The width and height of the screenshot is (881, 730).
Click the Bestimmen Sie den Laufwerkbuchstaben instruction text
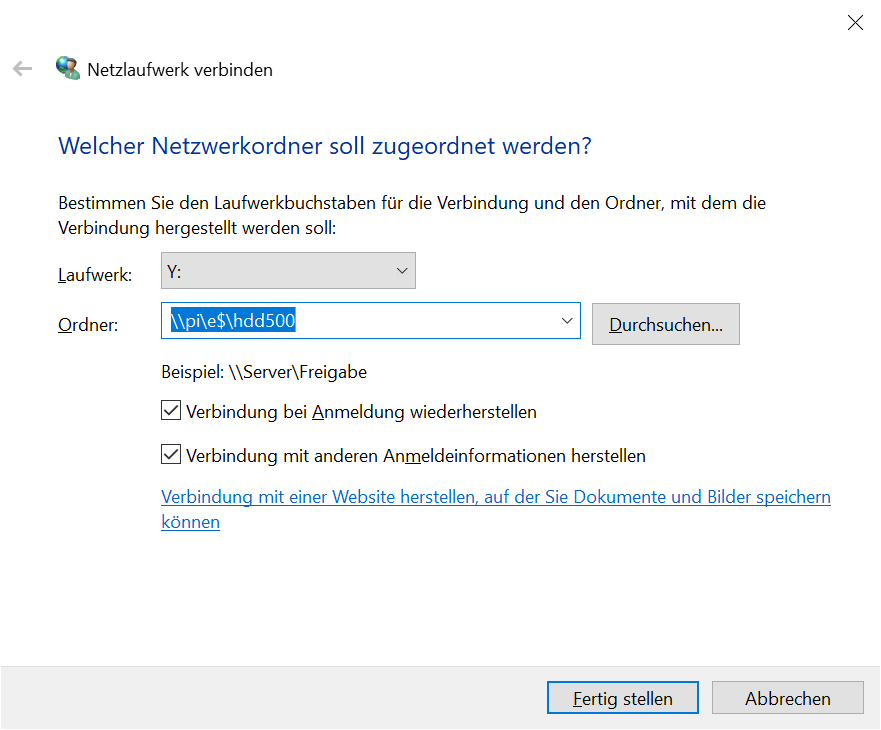point(412,215)
